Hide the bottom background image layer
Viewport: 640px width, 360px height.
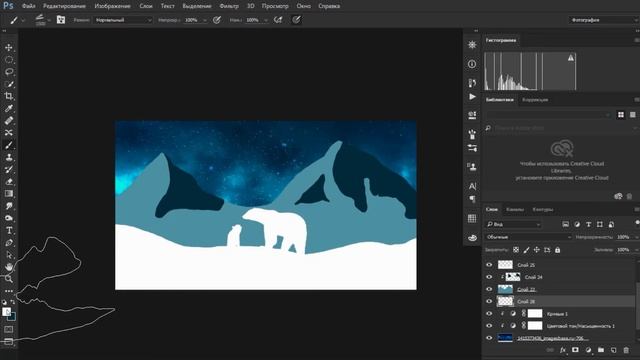[489, 338]
